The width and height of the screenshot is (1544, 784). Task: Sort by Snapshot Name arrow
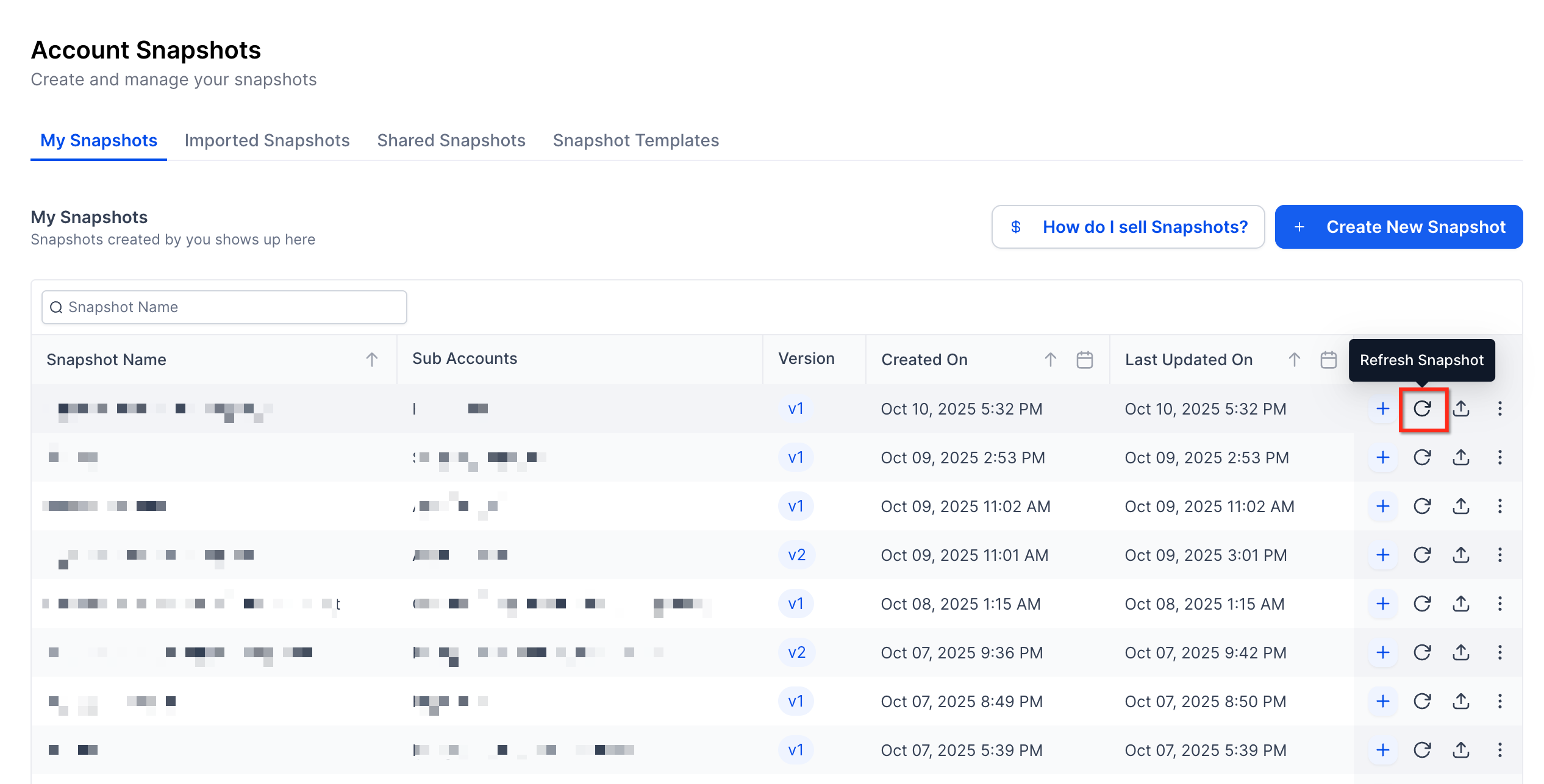click(371, 360)
